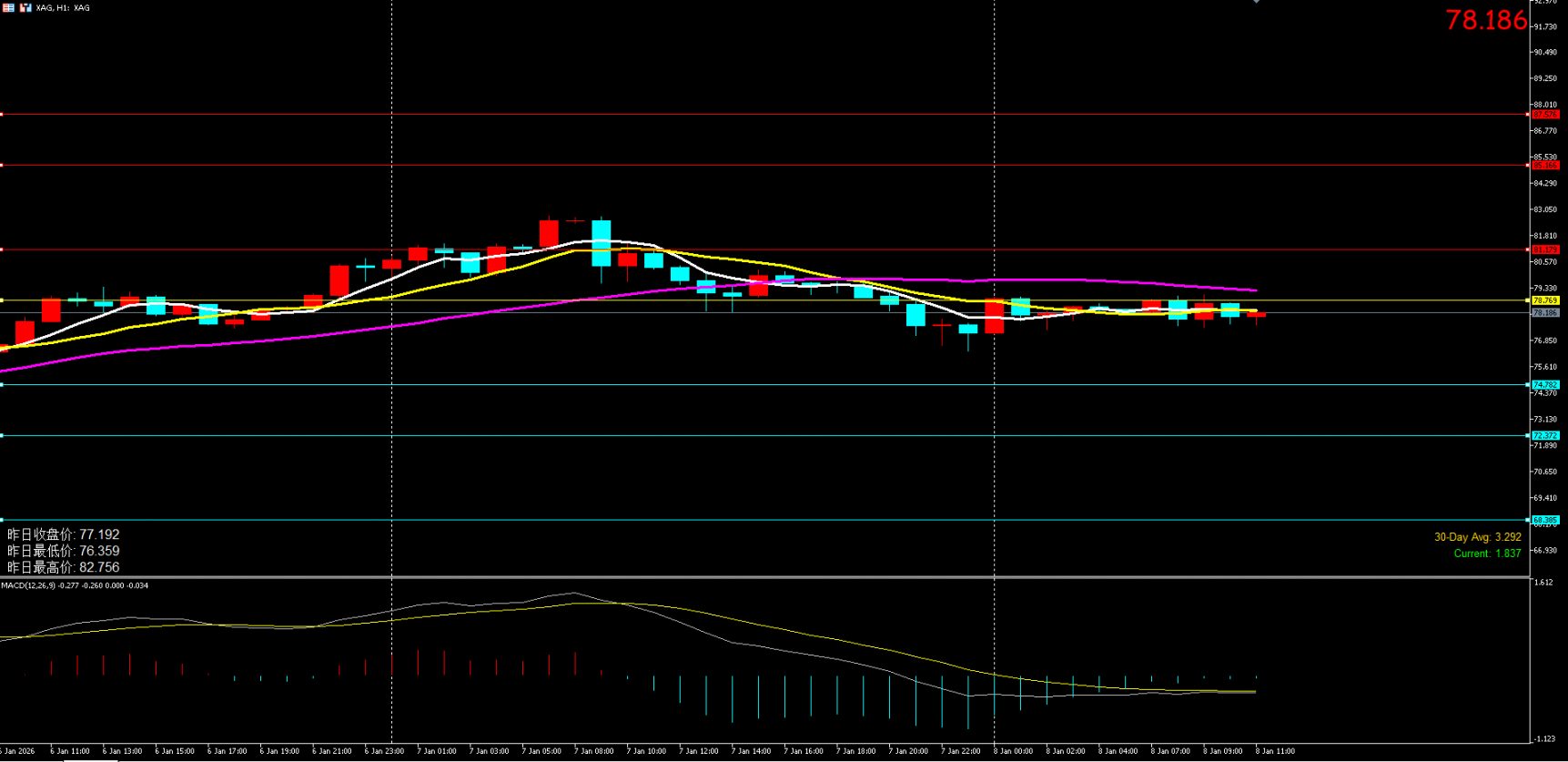Select the cyan 72.372 price level tag
The height and width of the screenshot is (762, 1568).
pyautogui.click(x=1545, y=436)
